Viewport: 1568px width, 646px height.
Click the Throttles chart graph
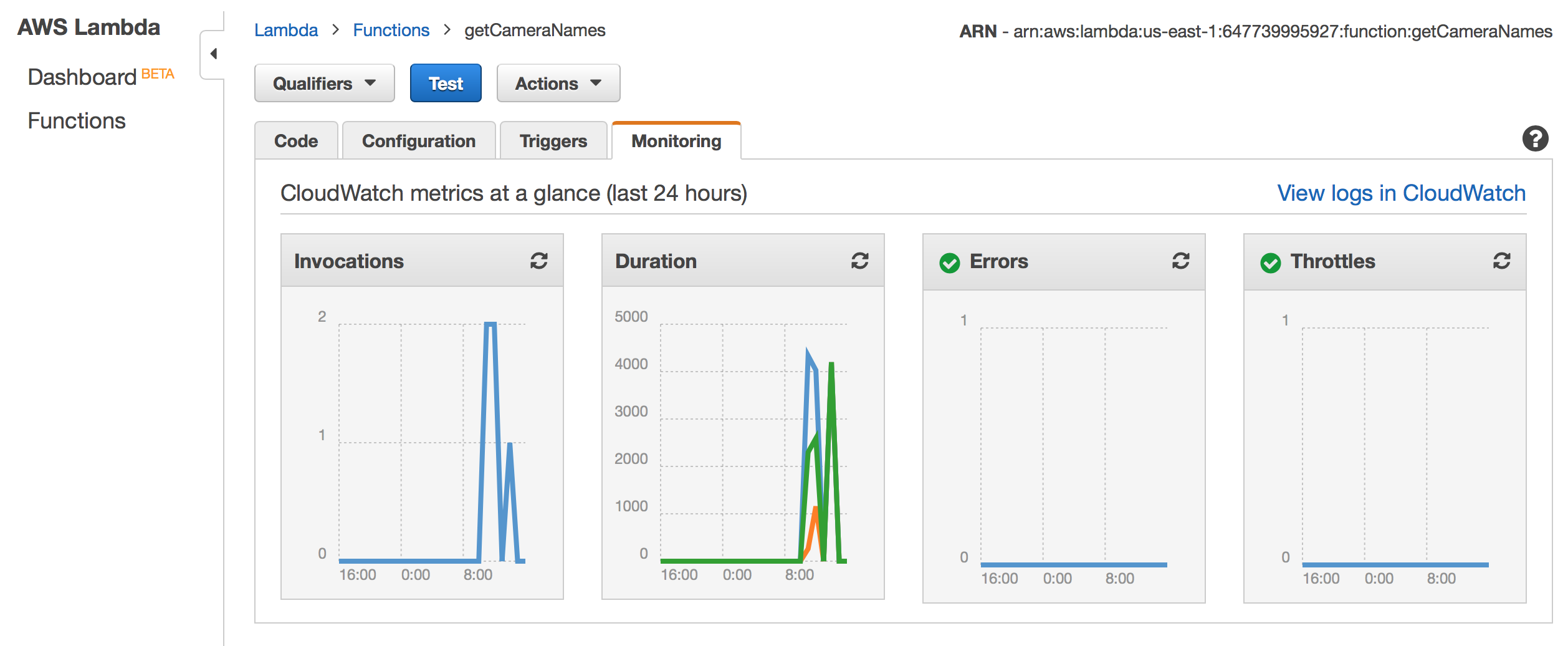pyautogui.click(x=1395, y=446)
